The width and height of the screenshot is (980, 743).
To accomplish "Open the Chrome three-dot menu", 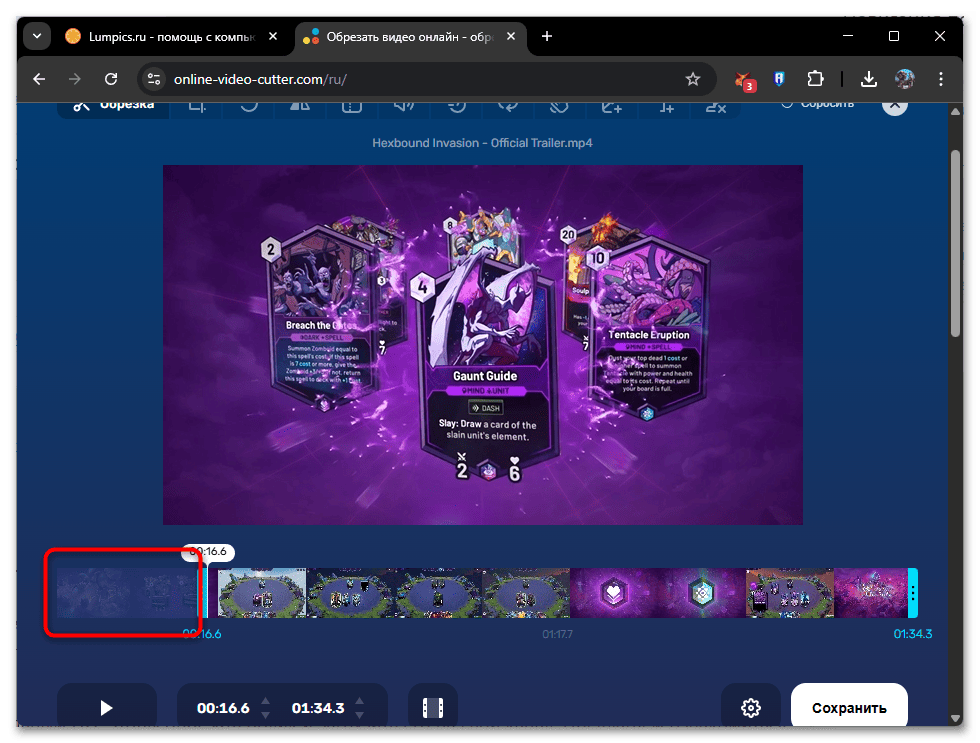I will (x=941, y=79).
